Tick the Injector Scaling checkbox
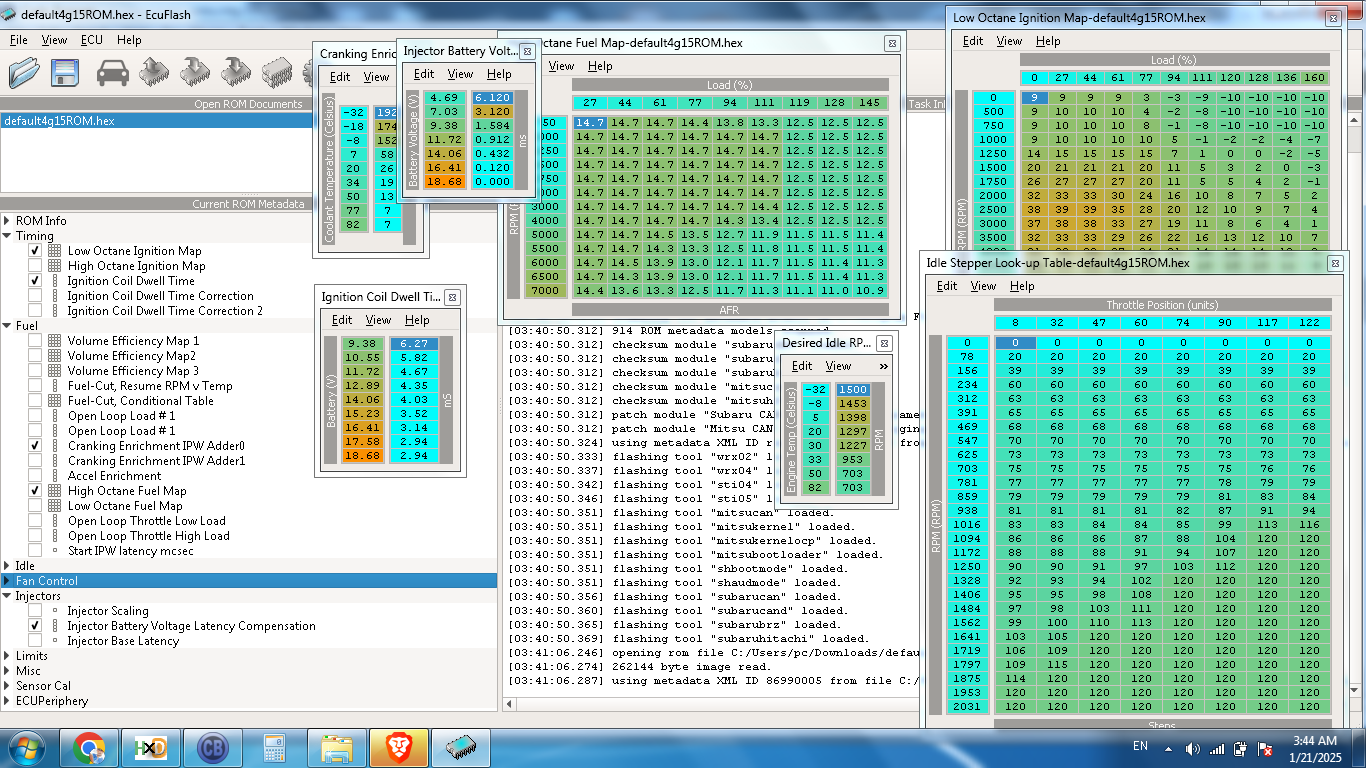Viewport: 1366px width, 768px height. point(35,611)
